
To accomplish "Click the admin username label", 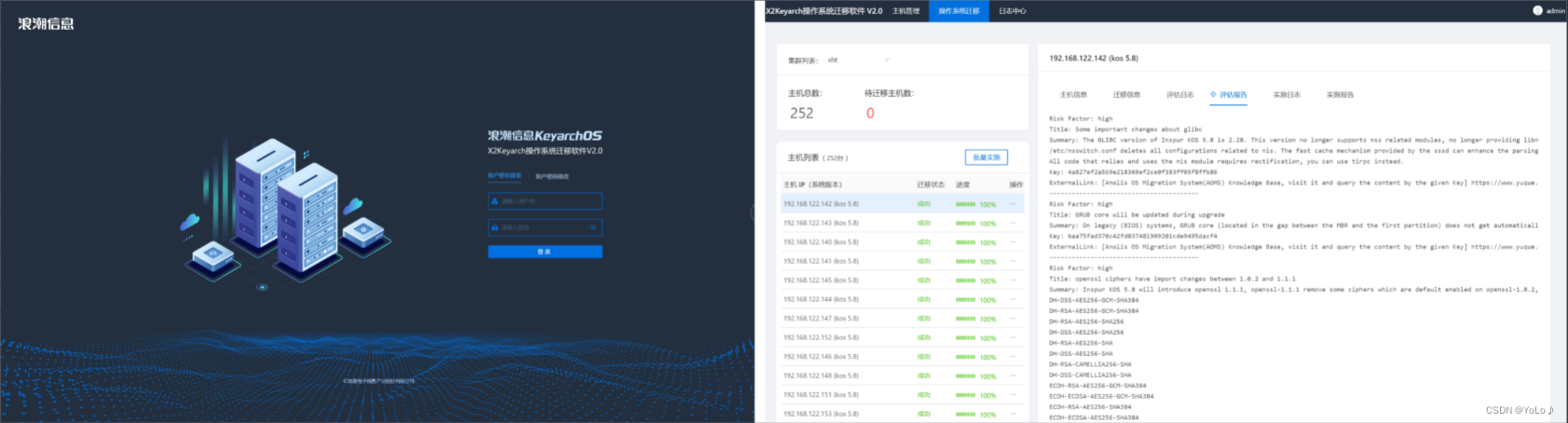I will [x=1556, y=11].
